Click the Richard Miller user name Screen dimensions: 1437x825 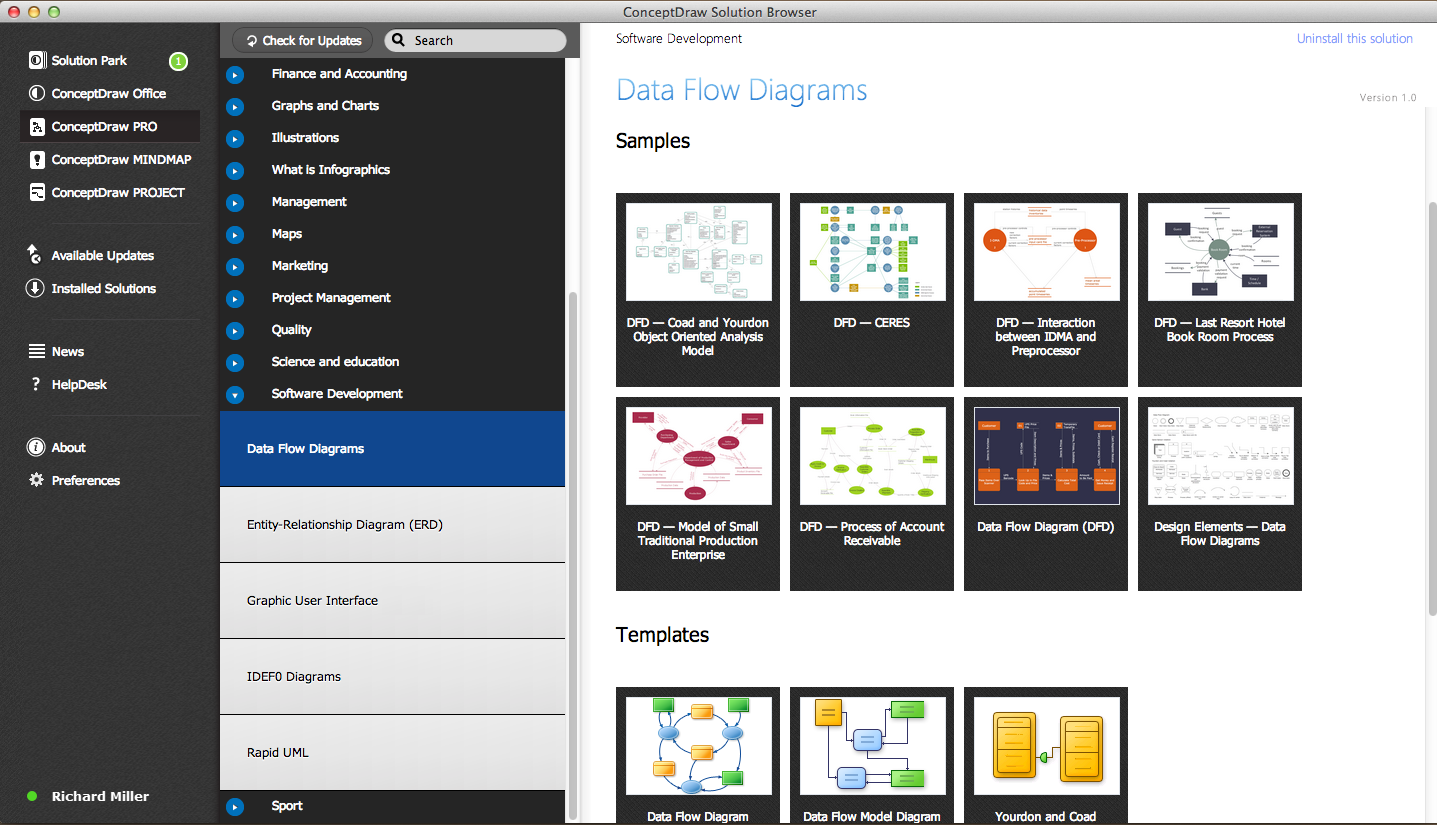[x=100, y=796]
